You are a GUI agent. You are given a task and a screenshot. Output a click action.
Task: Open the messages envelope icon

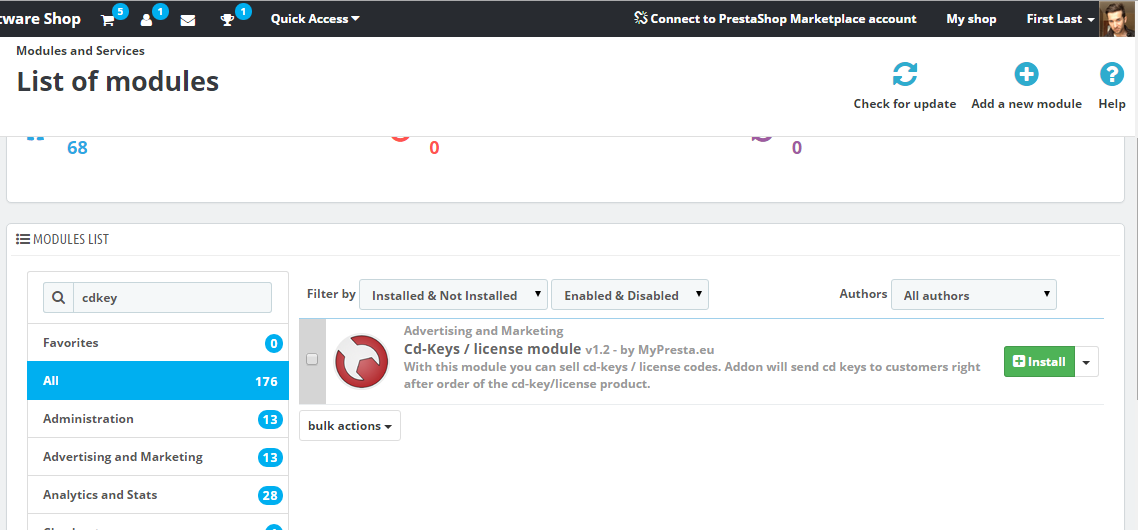[x=187, y=20]
